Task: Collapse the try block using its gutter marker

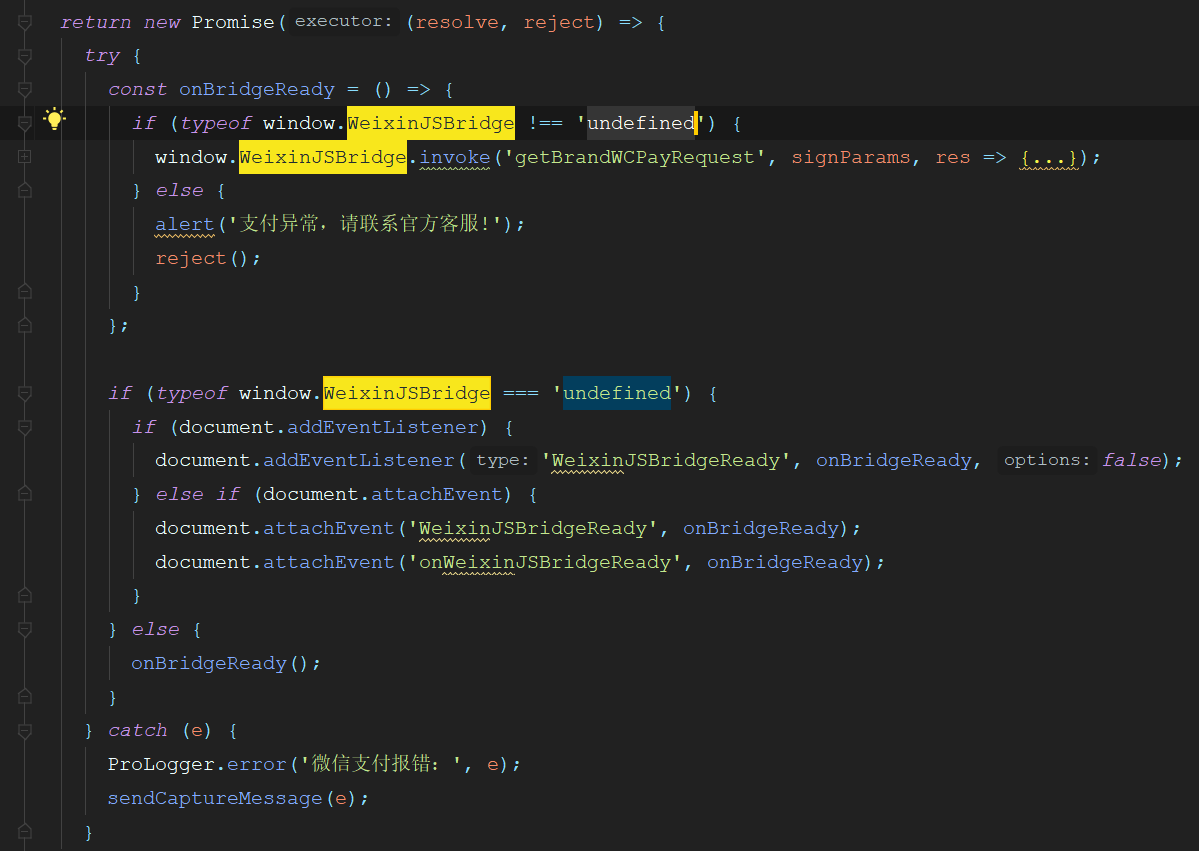Action: tap(24, 56)
